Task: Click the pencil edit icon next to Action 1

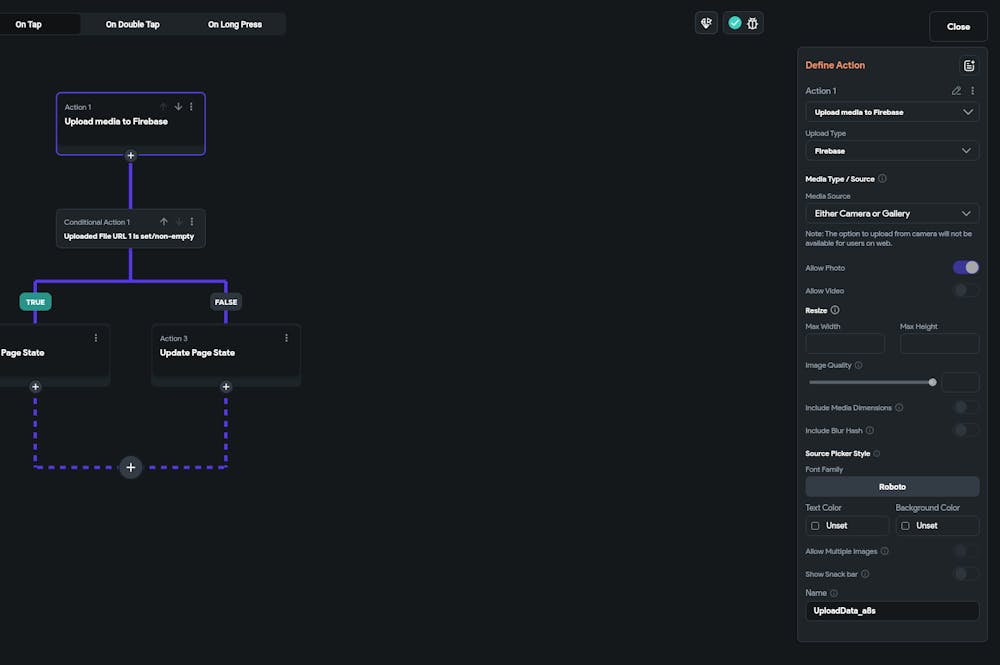Action: click(x=956, y=90)
